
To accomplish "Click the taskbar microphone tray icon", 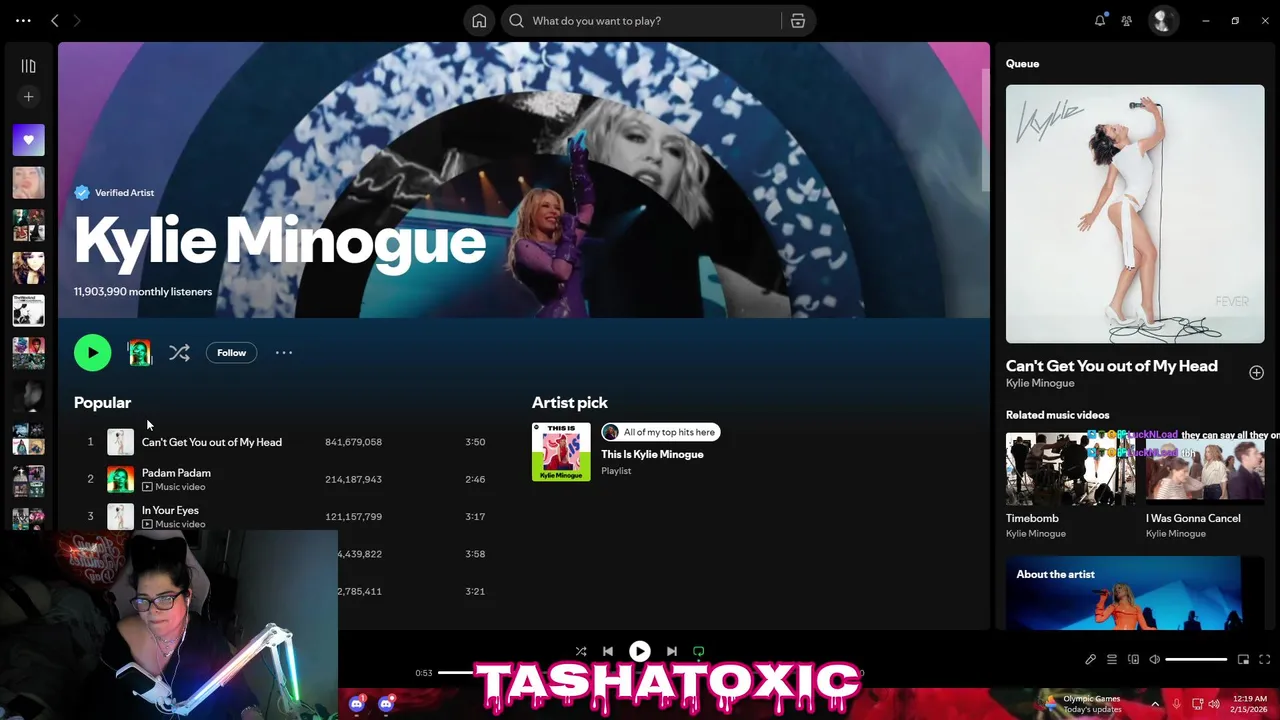I will [x=1177, y=704].
